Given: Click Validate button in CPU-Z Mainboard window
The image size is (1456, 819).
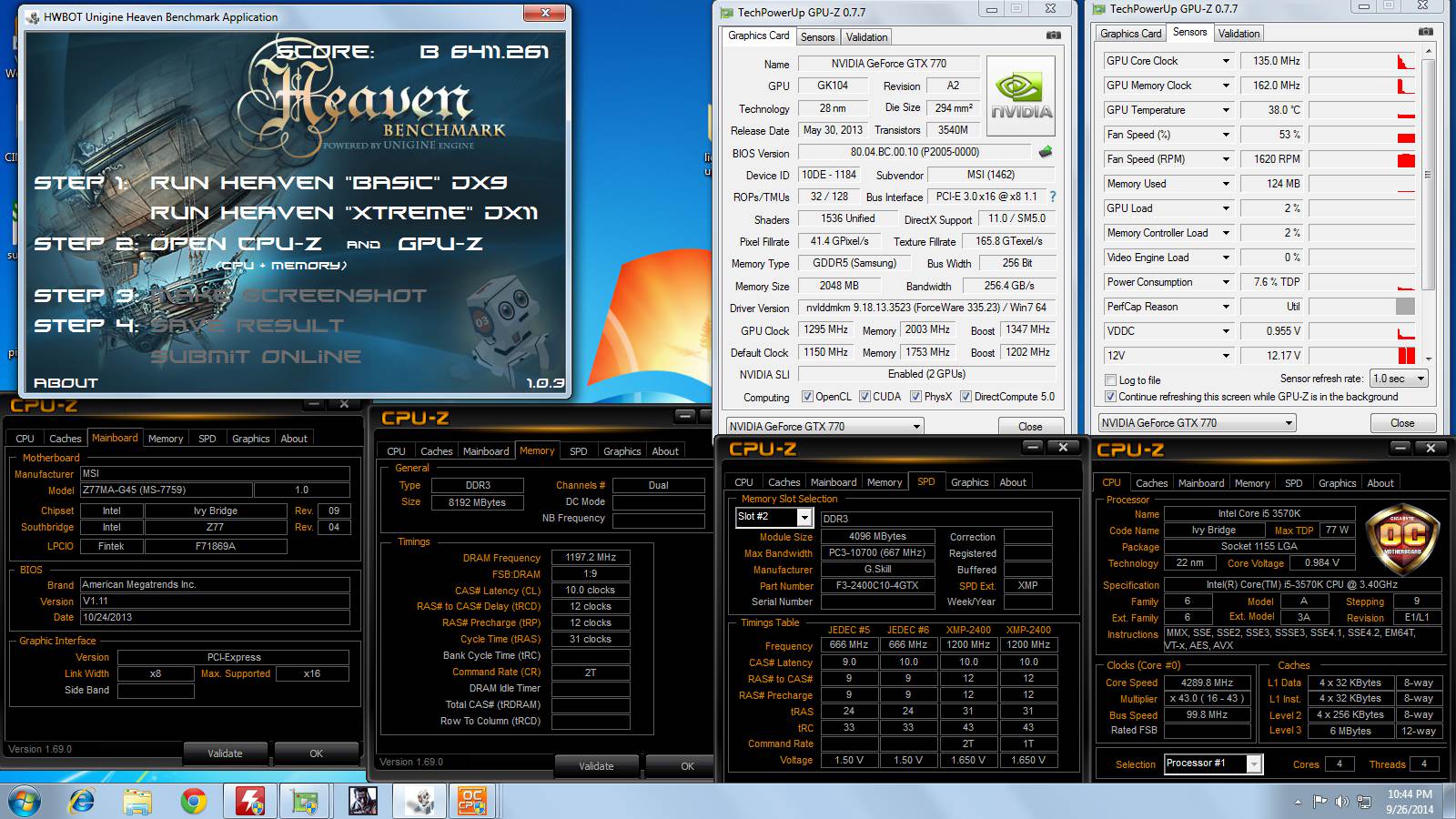Looking at the screenshot, I should point(225,753).
